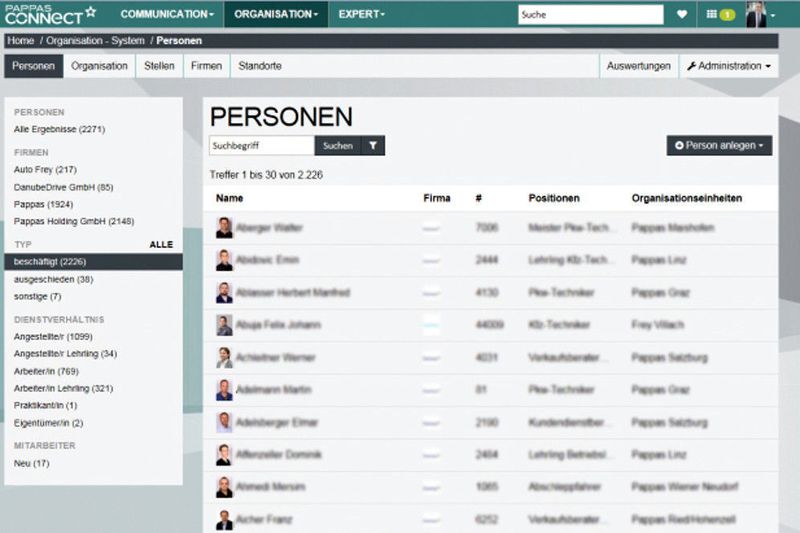This screenshot has width=800, height=533.
Task: Click the heart favorites icon
Action: [x=682, y=14]
